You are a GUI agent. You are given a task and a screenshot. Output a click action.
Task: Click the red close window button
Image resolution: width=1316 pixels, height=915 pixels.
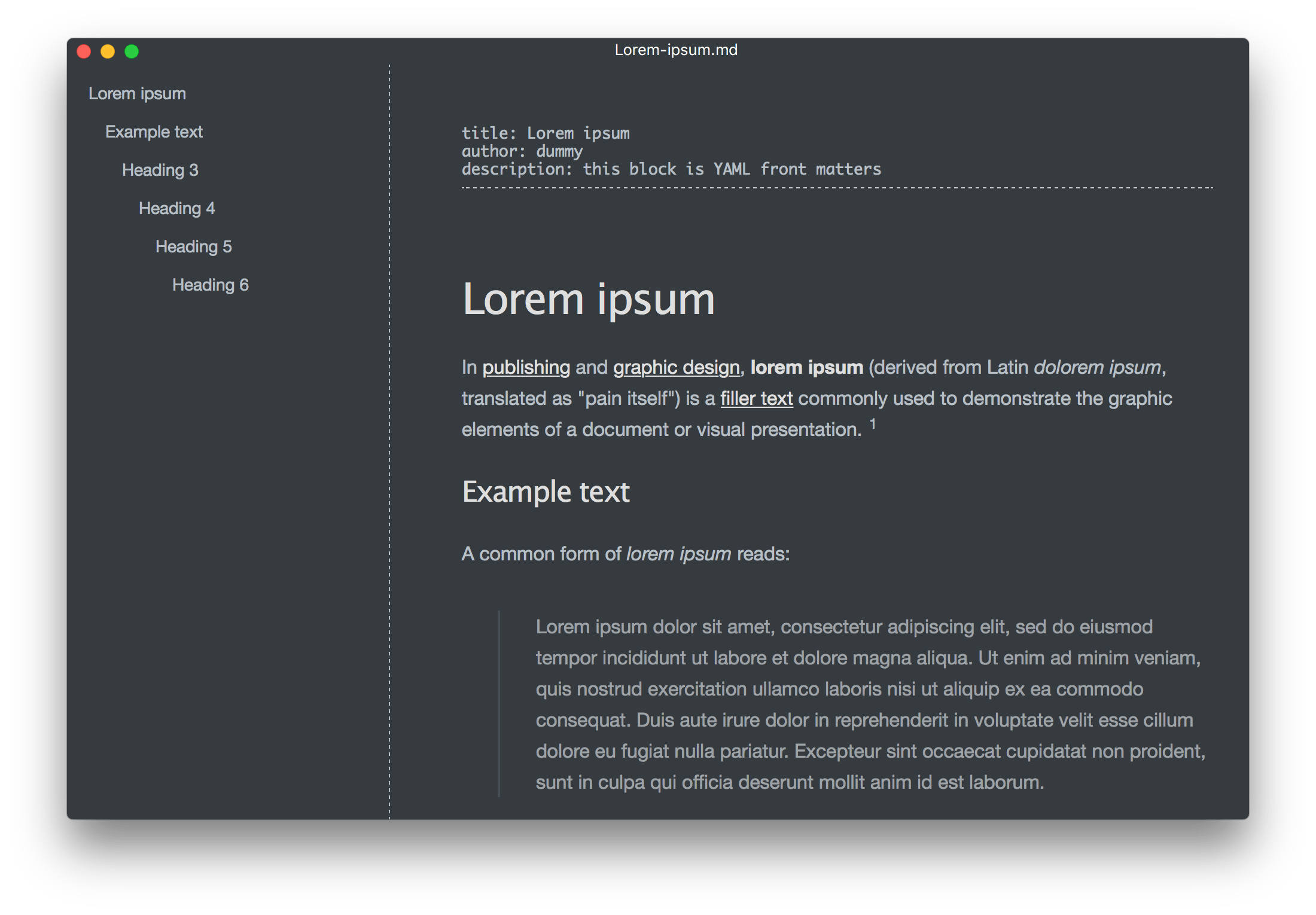[x=84, y=52]
